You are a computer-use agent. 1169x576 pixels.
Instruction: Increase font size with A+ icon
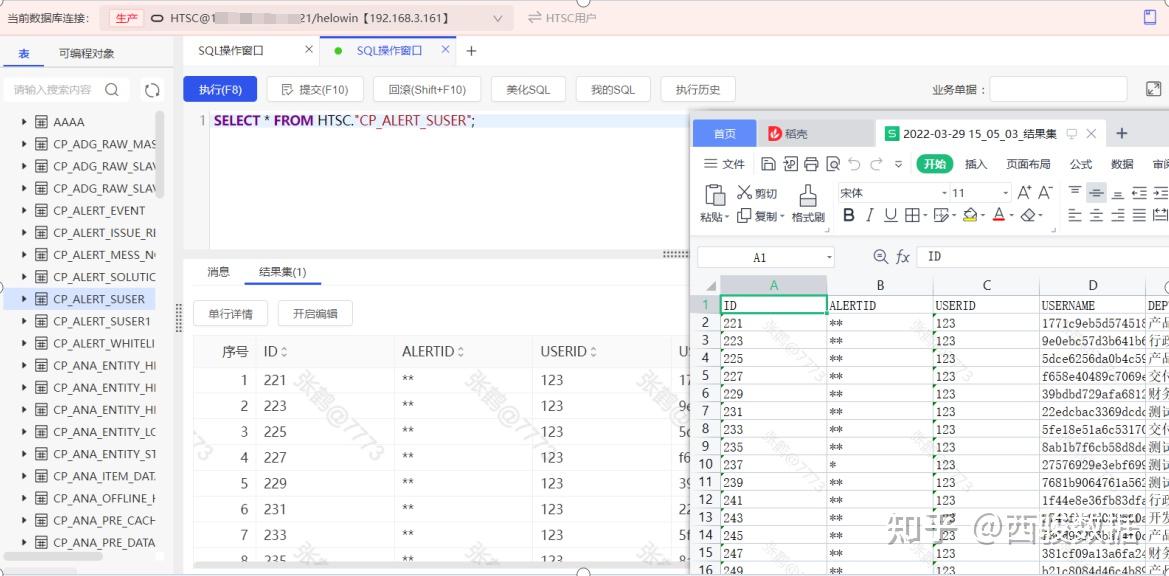[1024, 192]
